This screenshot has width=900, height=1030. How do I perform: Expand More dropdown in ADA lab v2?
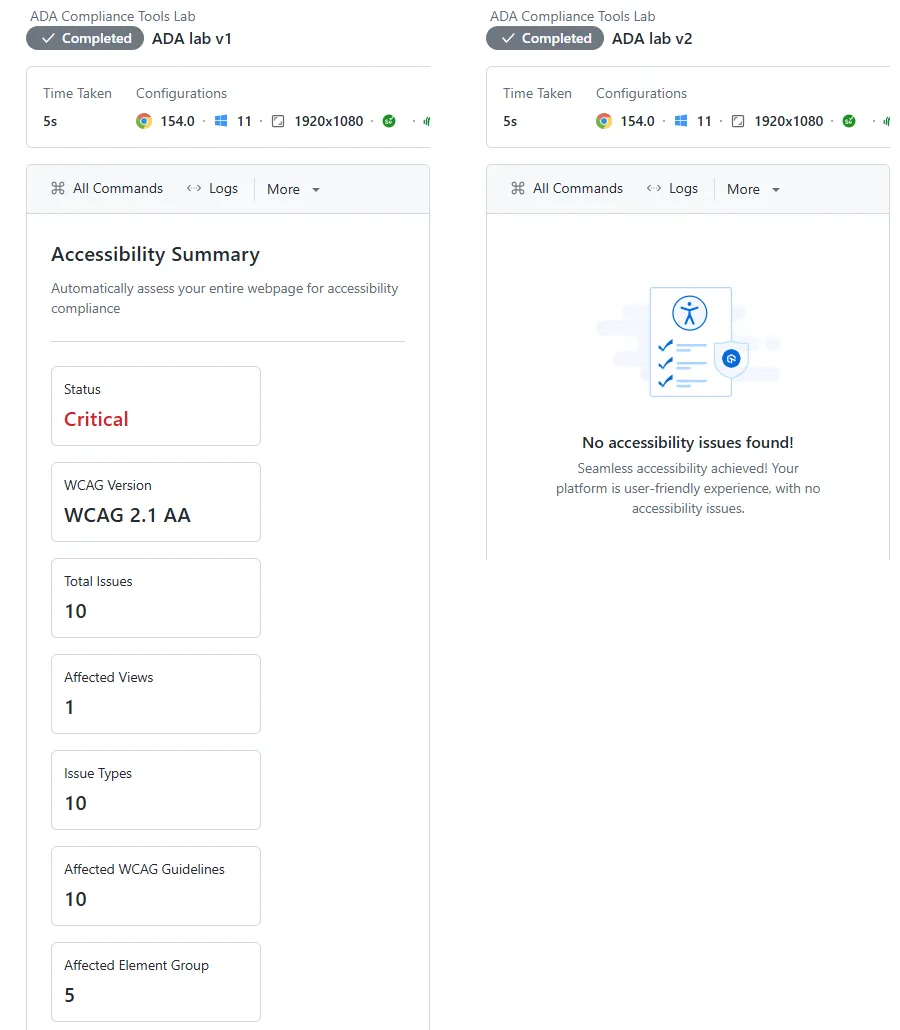753,189
